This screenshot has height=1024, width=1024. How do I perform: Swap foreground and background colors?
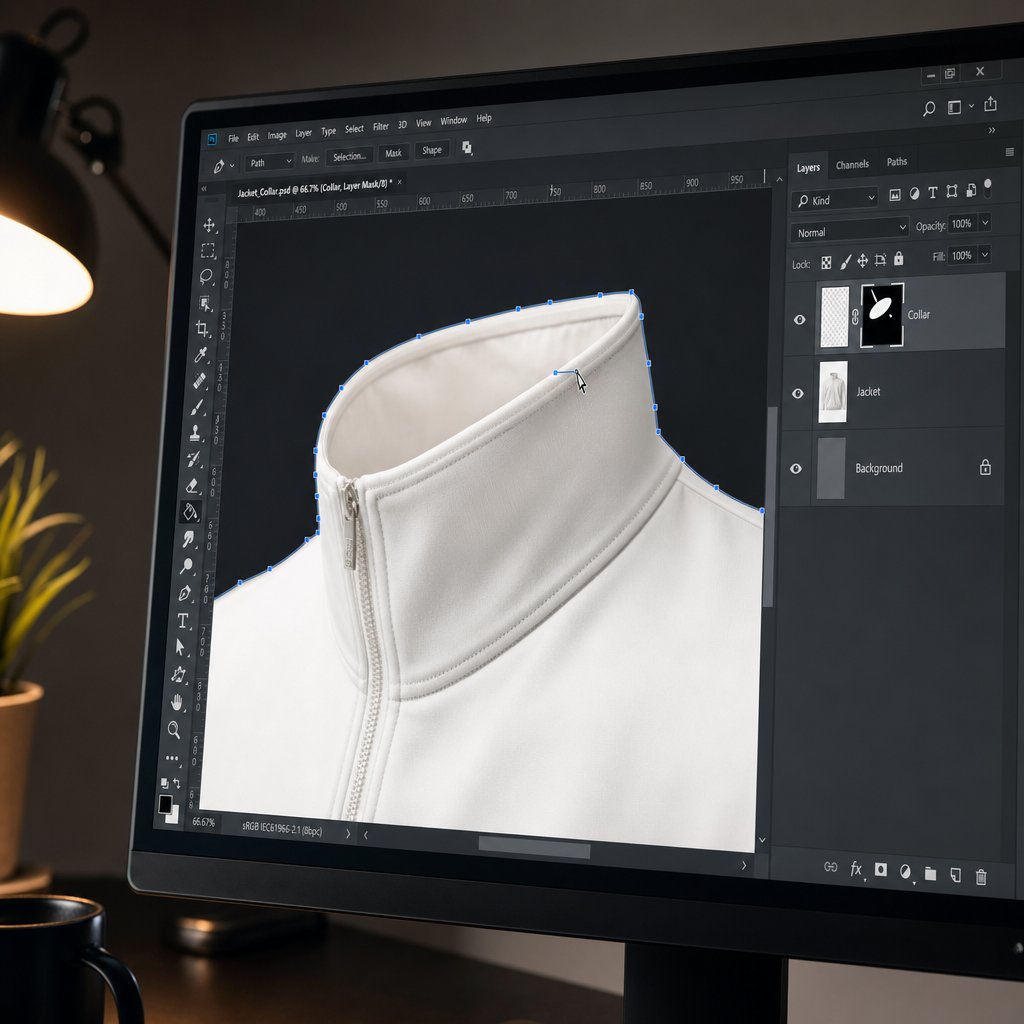[x=177, y=784]
